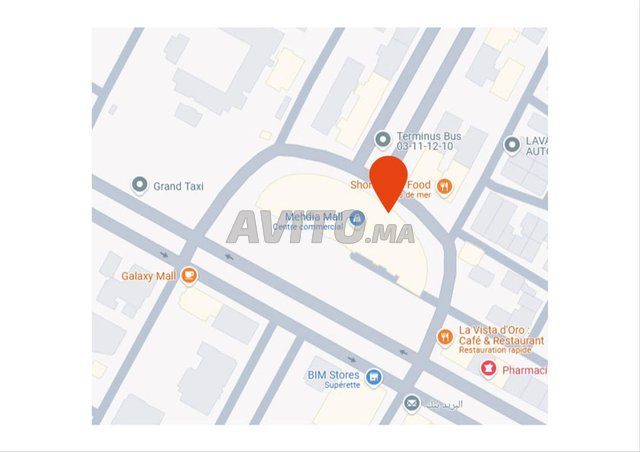Select the post office envelope icon
This screenshot has width=640, height=452.
click(411, 403)
